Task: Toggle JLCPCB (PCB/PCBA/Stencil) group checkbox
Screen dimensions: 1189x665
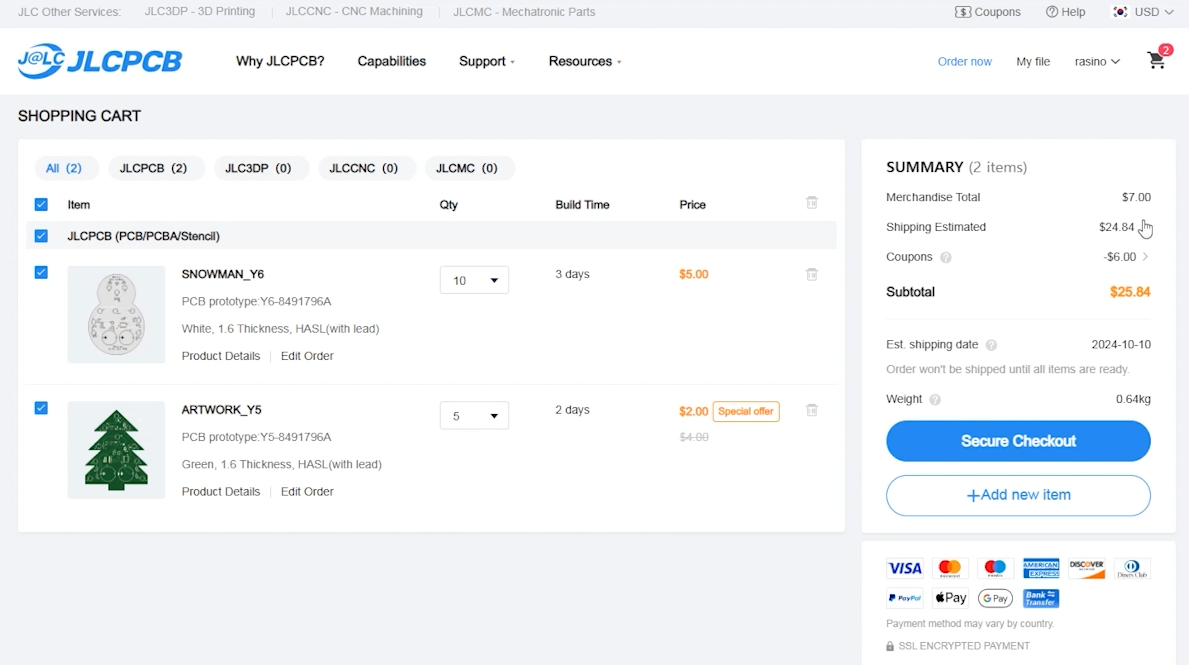Action: click(41, 236)
